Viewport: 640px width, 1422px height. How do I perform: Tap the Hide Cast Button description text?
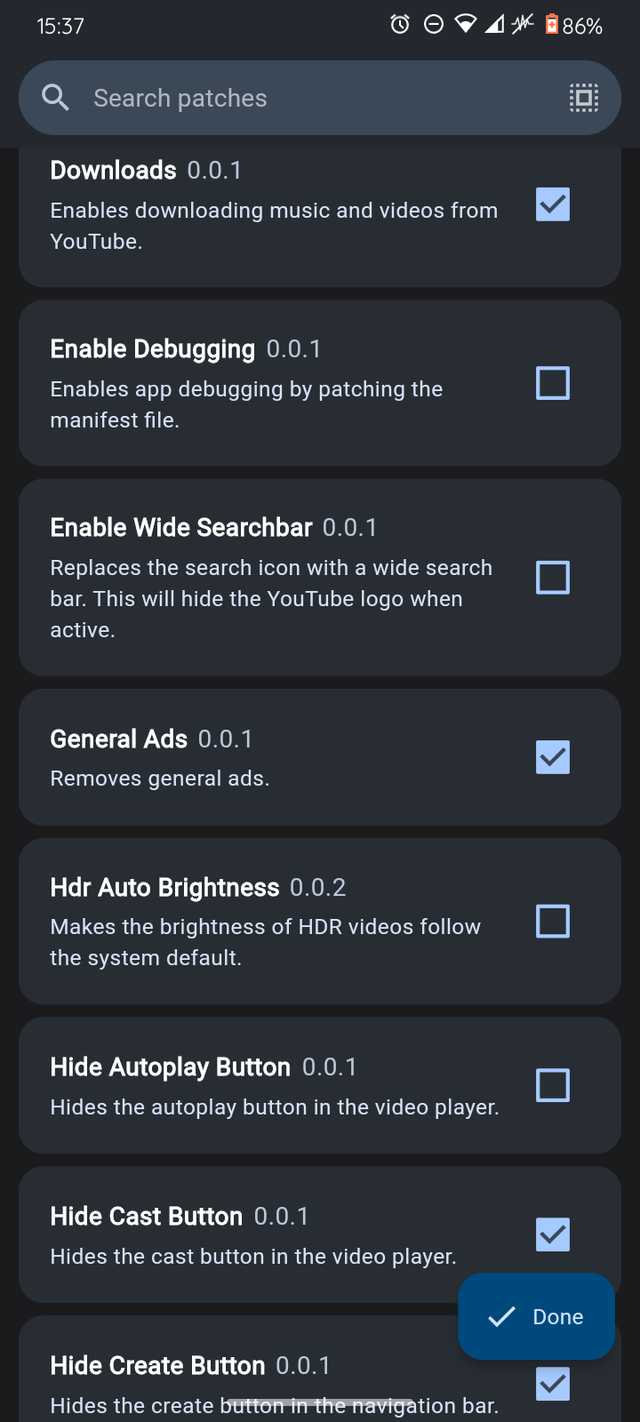(253, 1257)
